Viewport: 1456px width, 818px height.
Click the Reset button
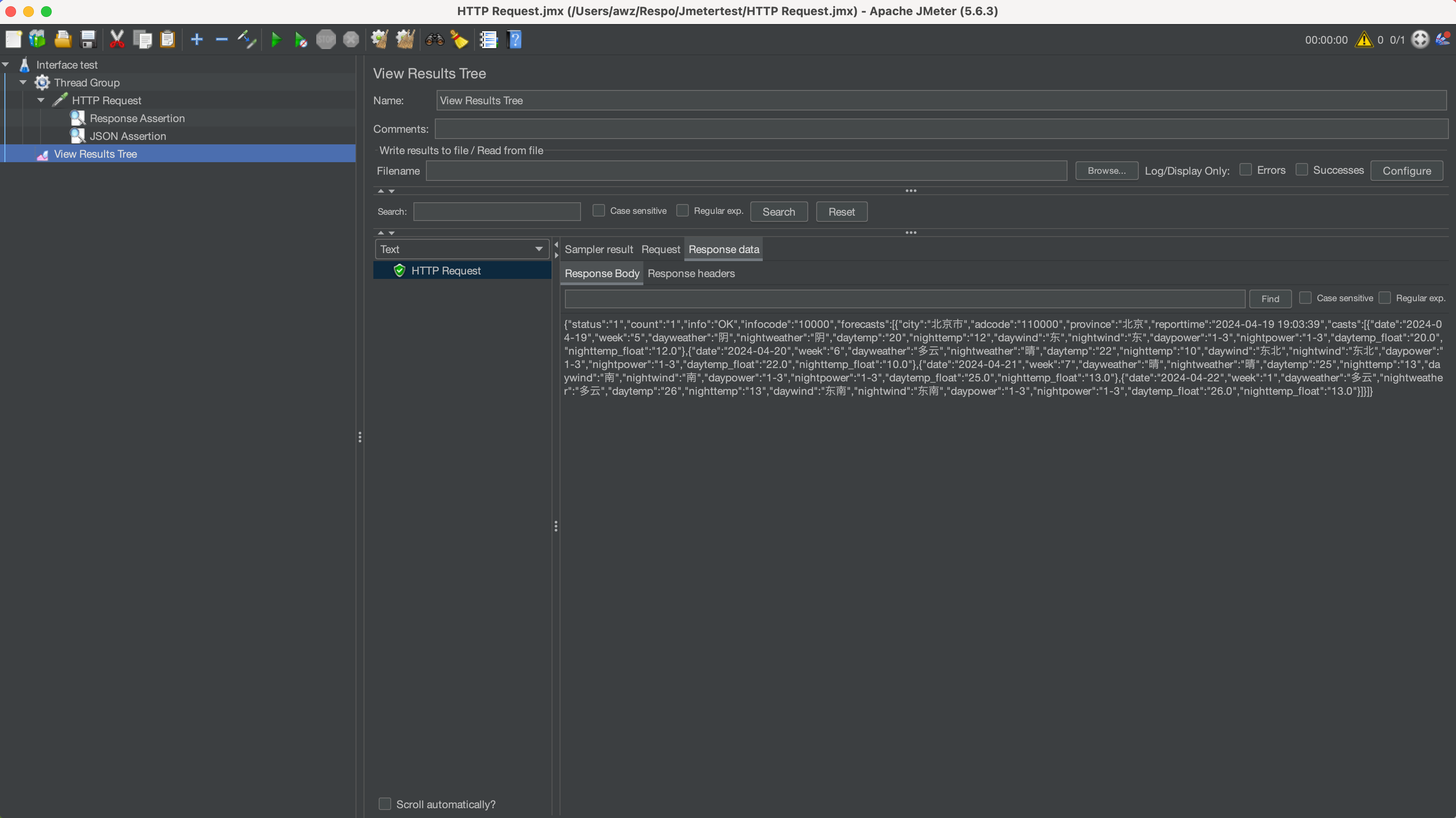point(841,212)
